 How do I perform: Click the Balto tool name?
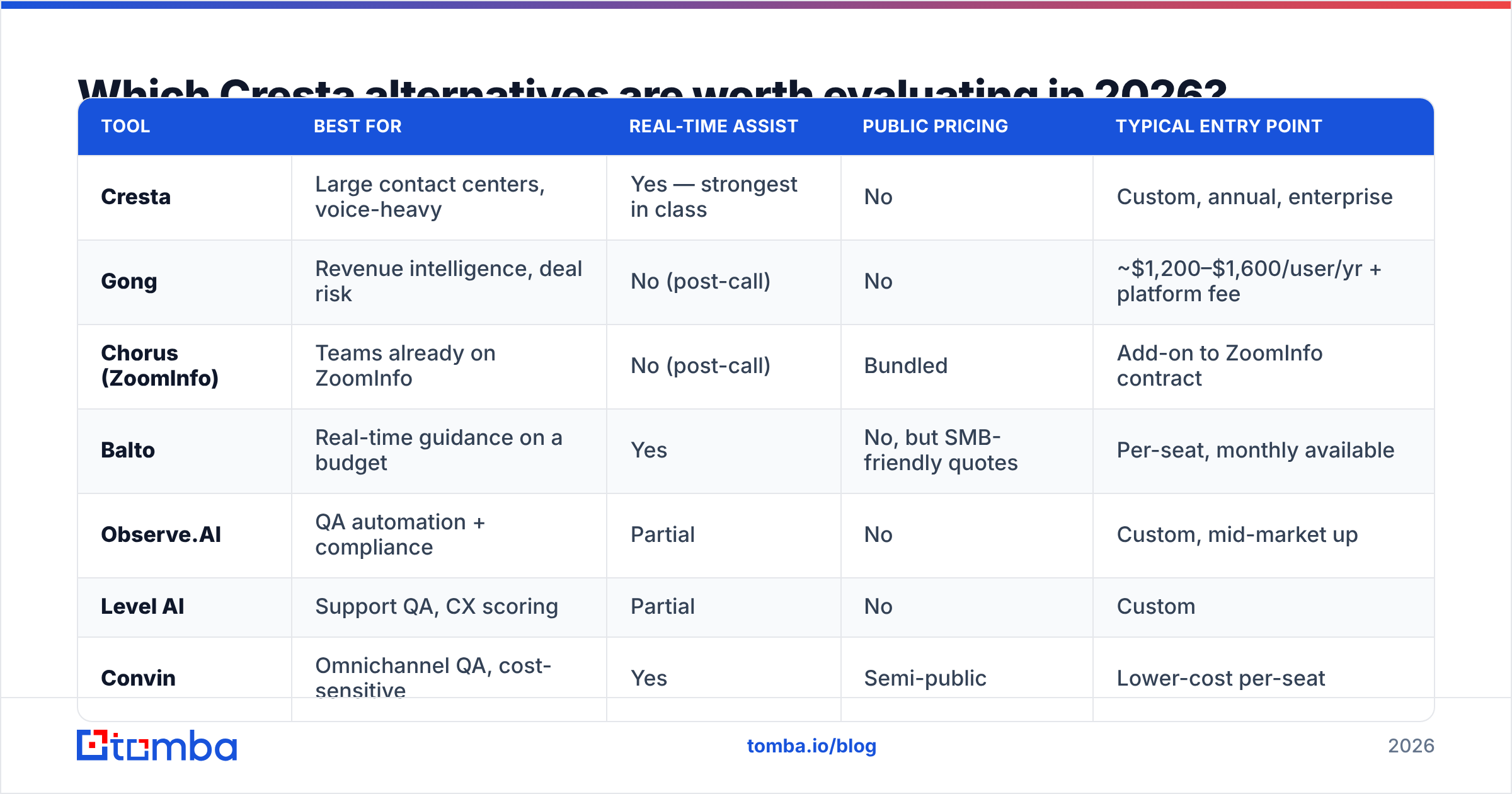point(128,451)
